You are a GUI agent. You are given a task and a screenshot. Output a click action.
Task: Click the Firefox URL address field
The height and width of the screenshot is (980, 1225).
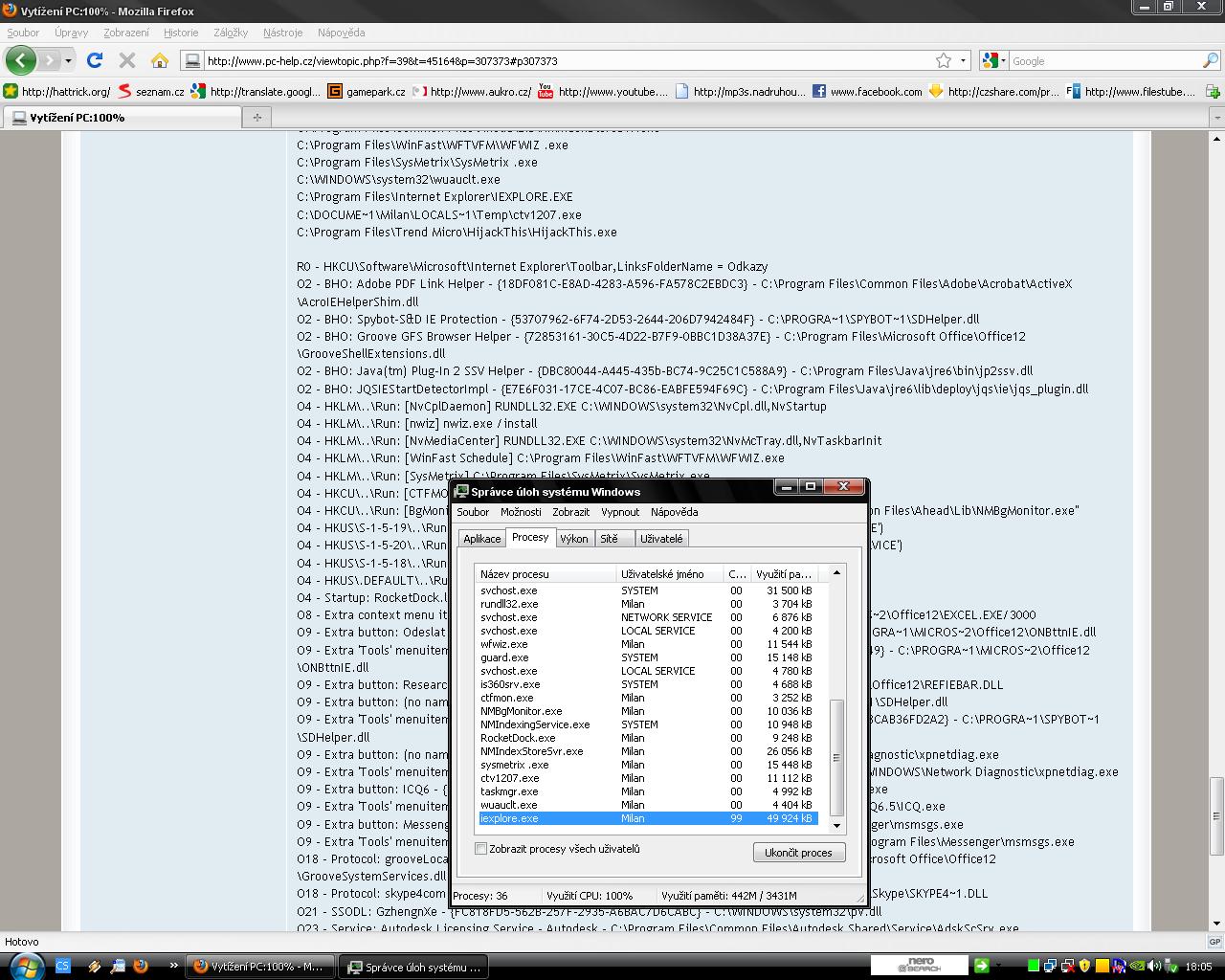pos(568,60)
